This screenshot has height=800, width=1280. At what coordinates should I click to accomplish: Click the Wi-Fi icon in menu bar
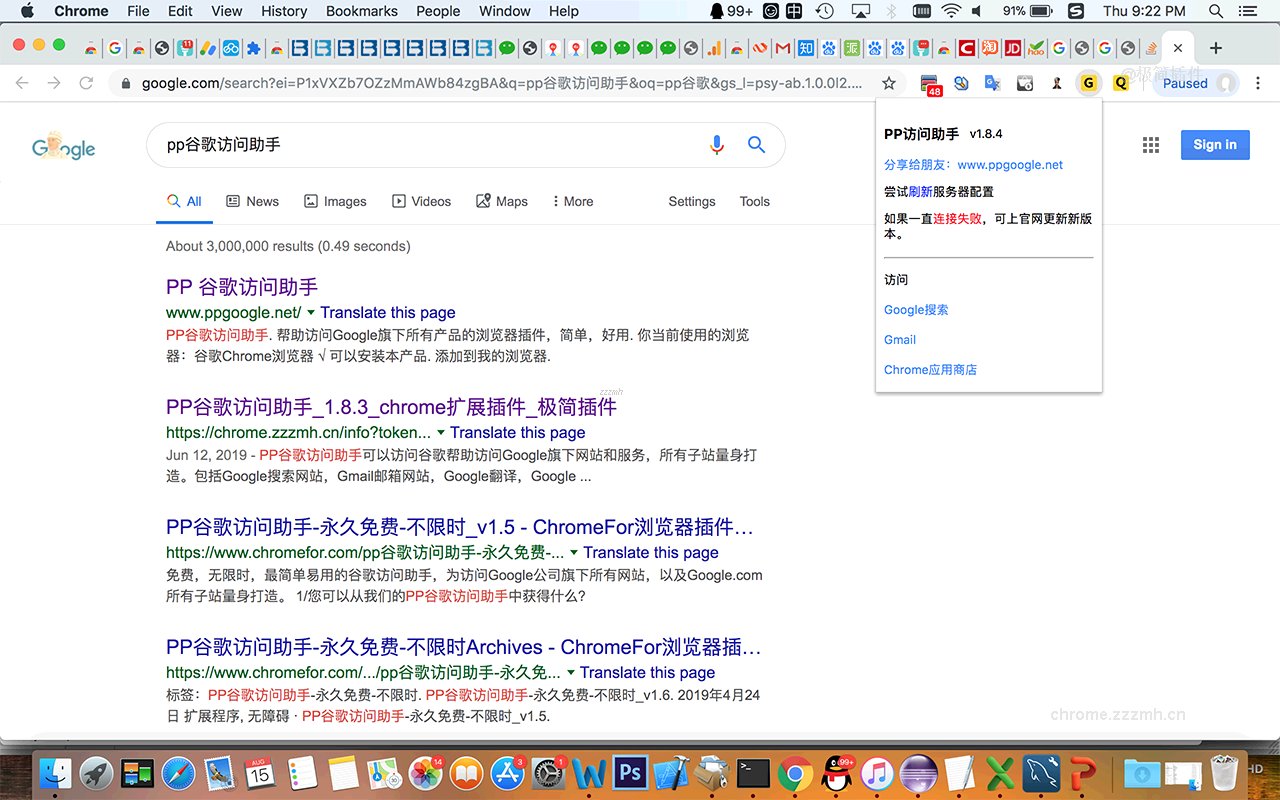tap(951, 11)
